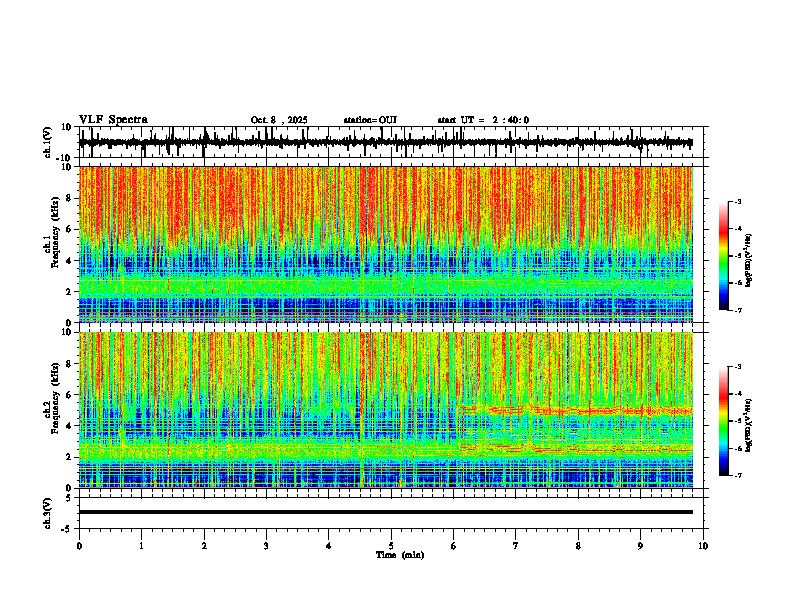Image resolution: width=792 pixels, height=612 pixels.
Task: Click the time axis tick label "9"
Action: point(640,546)
